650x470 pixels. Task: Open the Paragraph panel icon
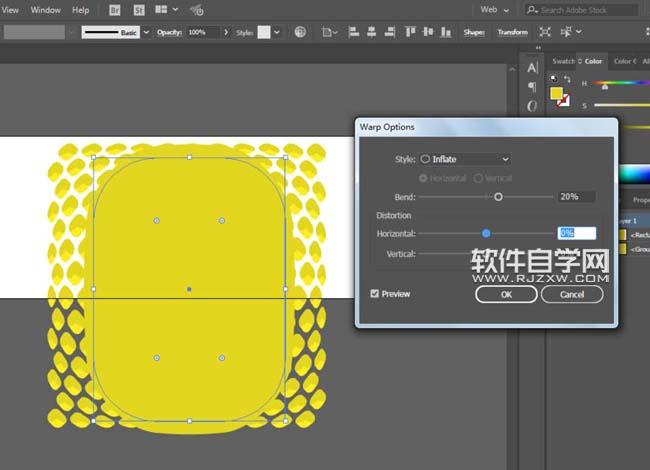click(532, 87)
